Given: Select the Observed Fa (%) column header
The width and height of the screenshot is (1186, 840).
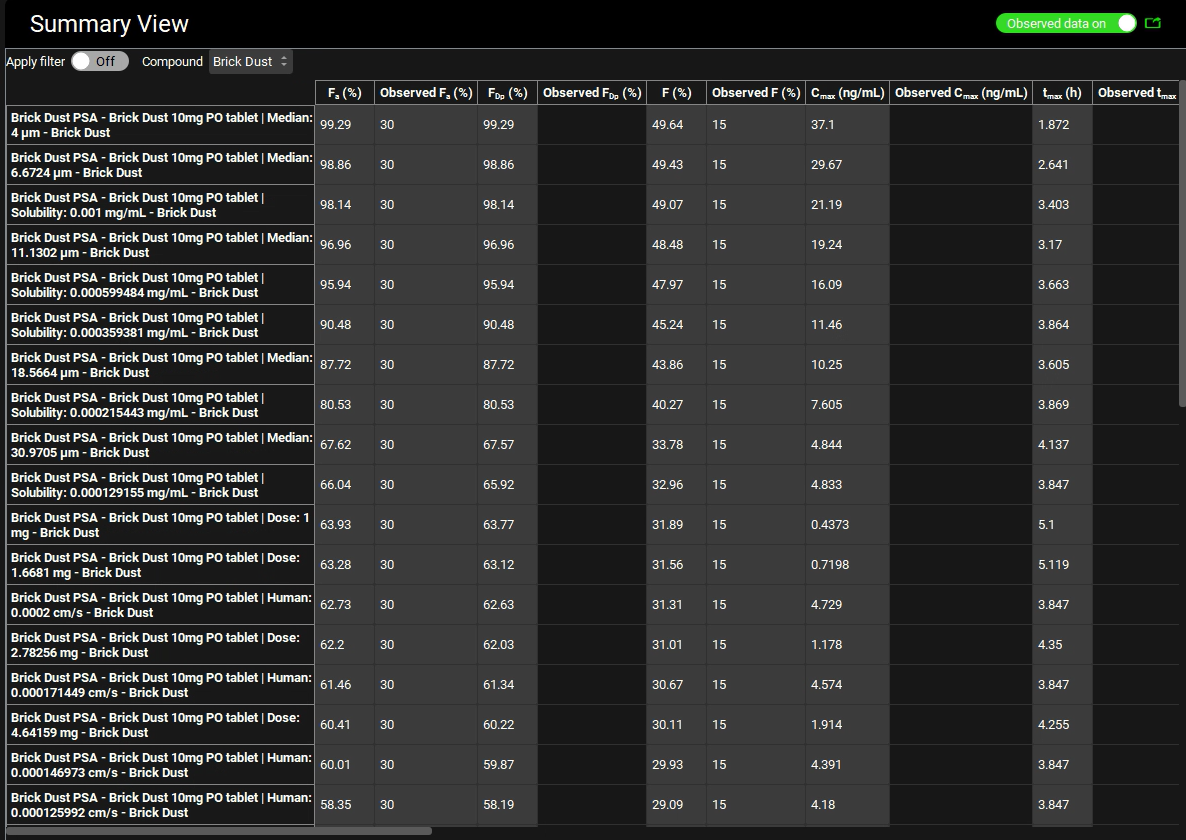Looking at the screenshot, I should [x=425, y=93].
